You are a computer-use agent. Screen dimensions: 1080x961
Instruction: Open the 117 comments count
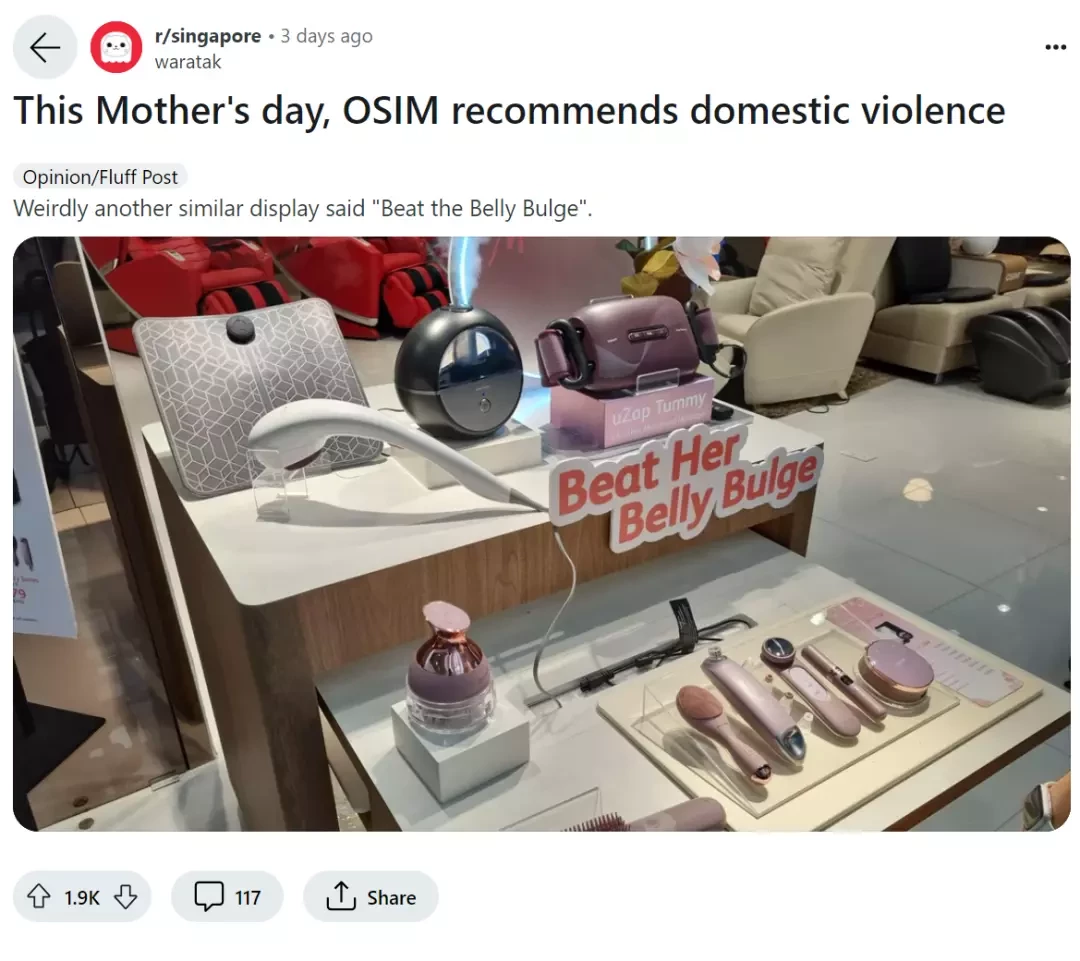pos(247,898)
